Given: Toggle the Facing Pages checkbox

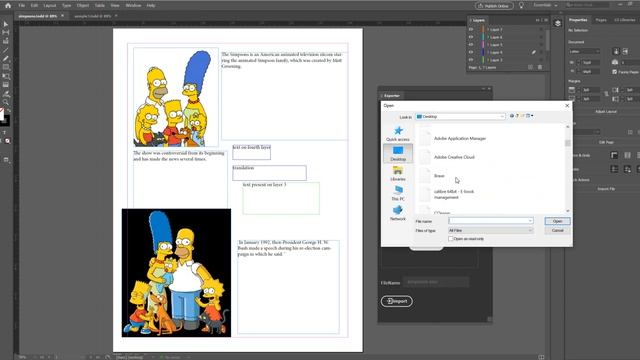Looking at the screenshot, I should 614,72.
